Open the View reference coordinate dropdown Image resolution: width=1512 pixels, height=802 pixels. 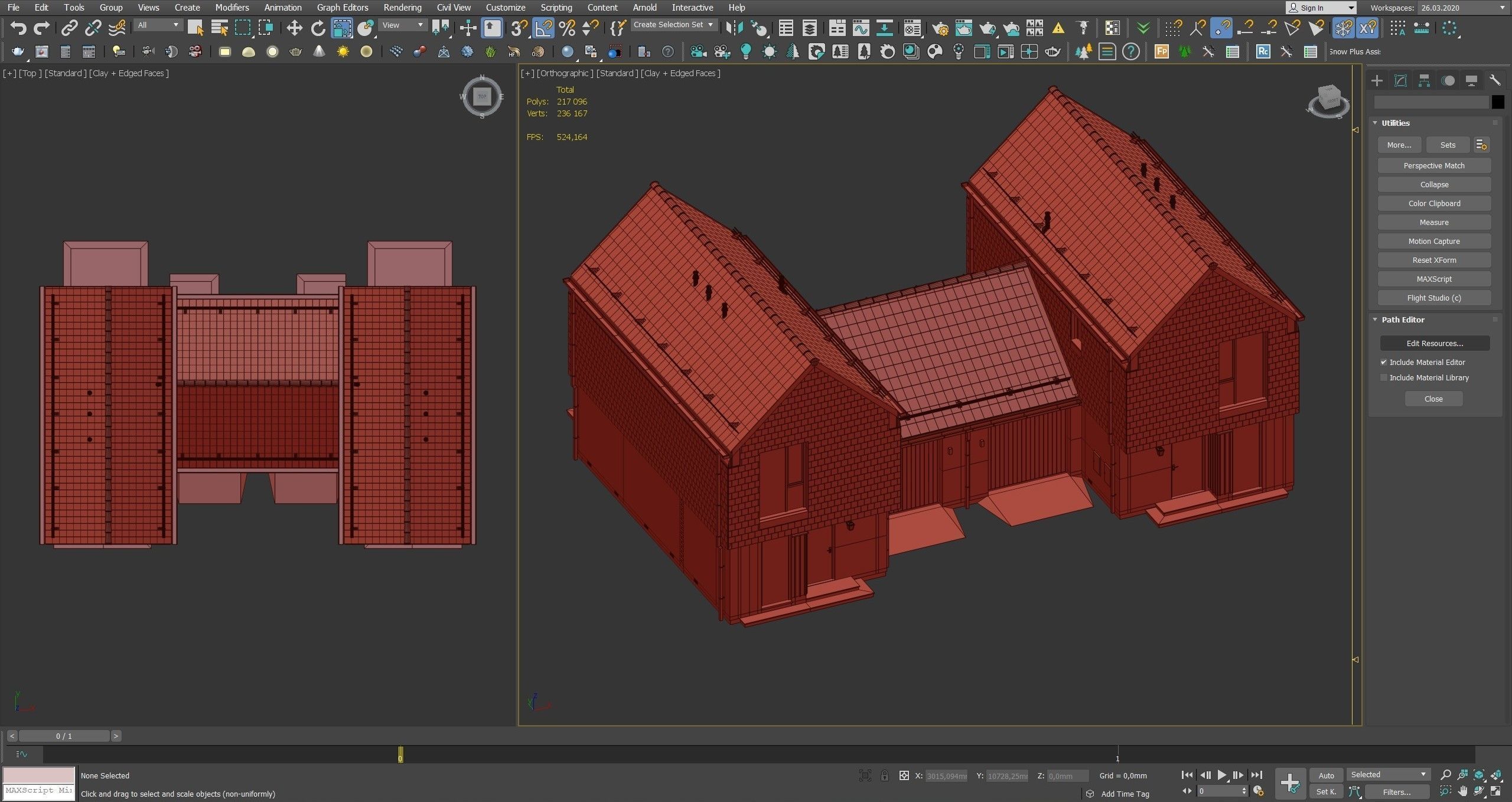coord(402,25)
